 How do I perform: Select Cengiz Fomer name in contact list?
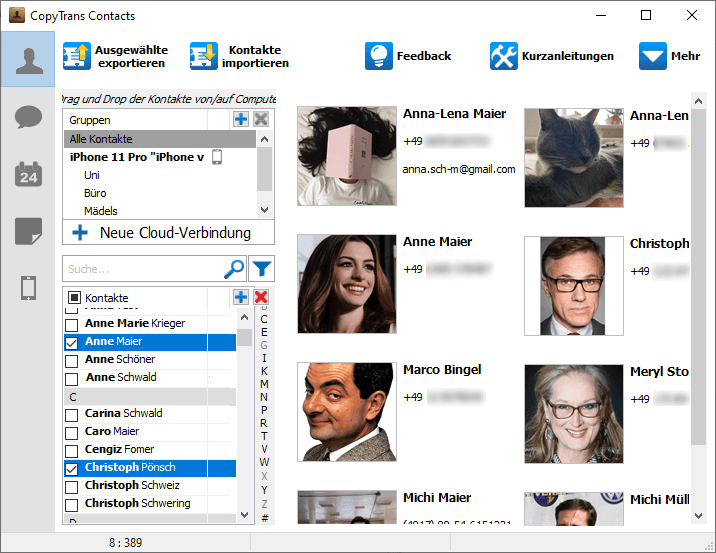coord(120,449)
